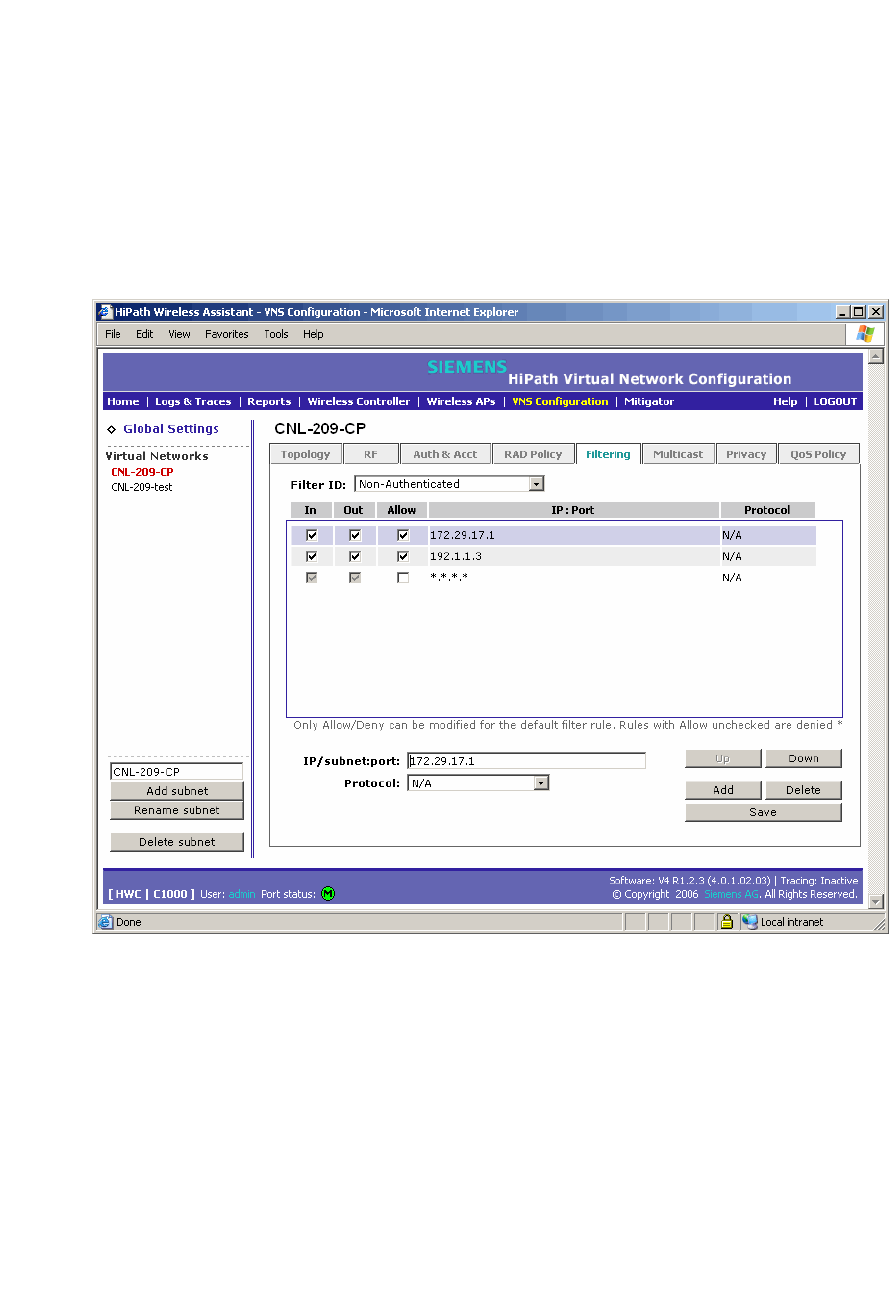889x1314 pixels.
Task: Click the Local intranet zone icon
Action: coord(750,922)
